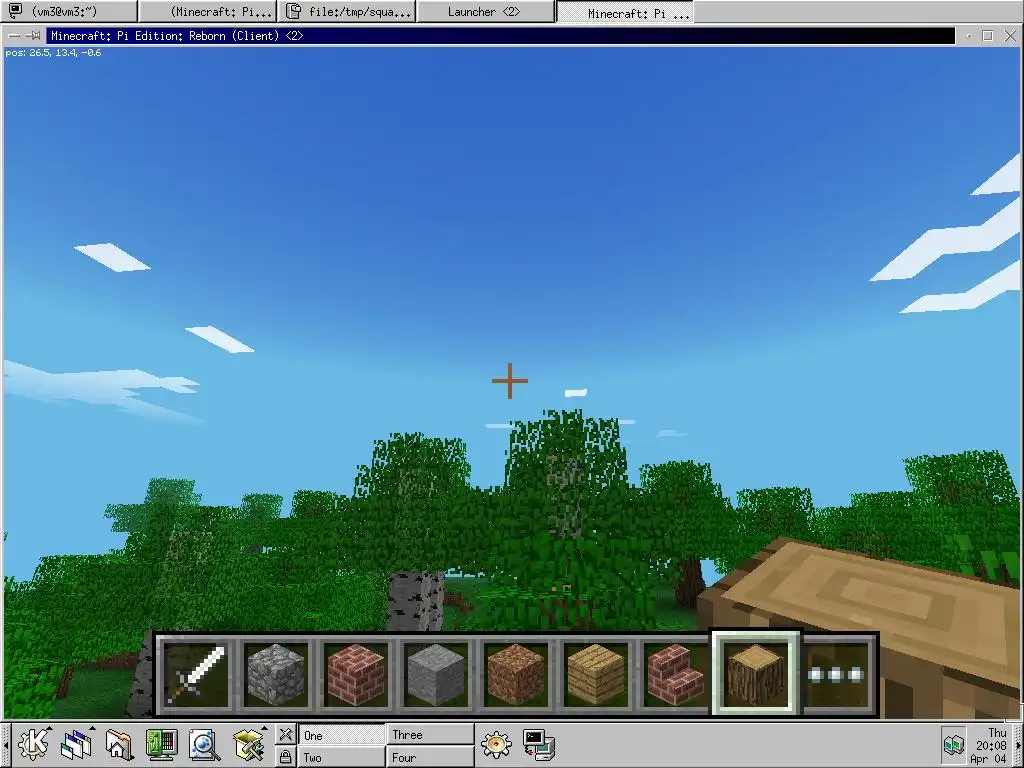
Task: Click the clock showing 20:08
Action: click(990, 745)
